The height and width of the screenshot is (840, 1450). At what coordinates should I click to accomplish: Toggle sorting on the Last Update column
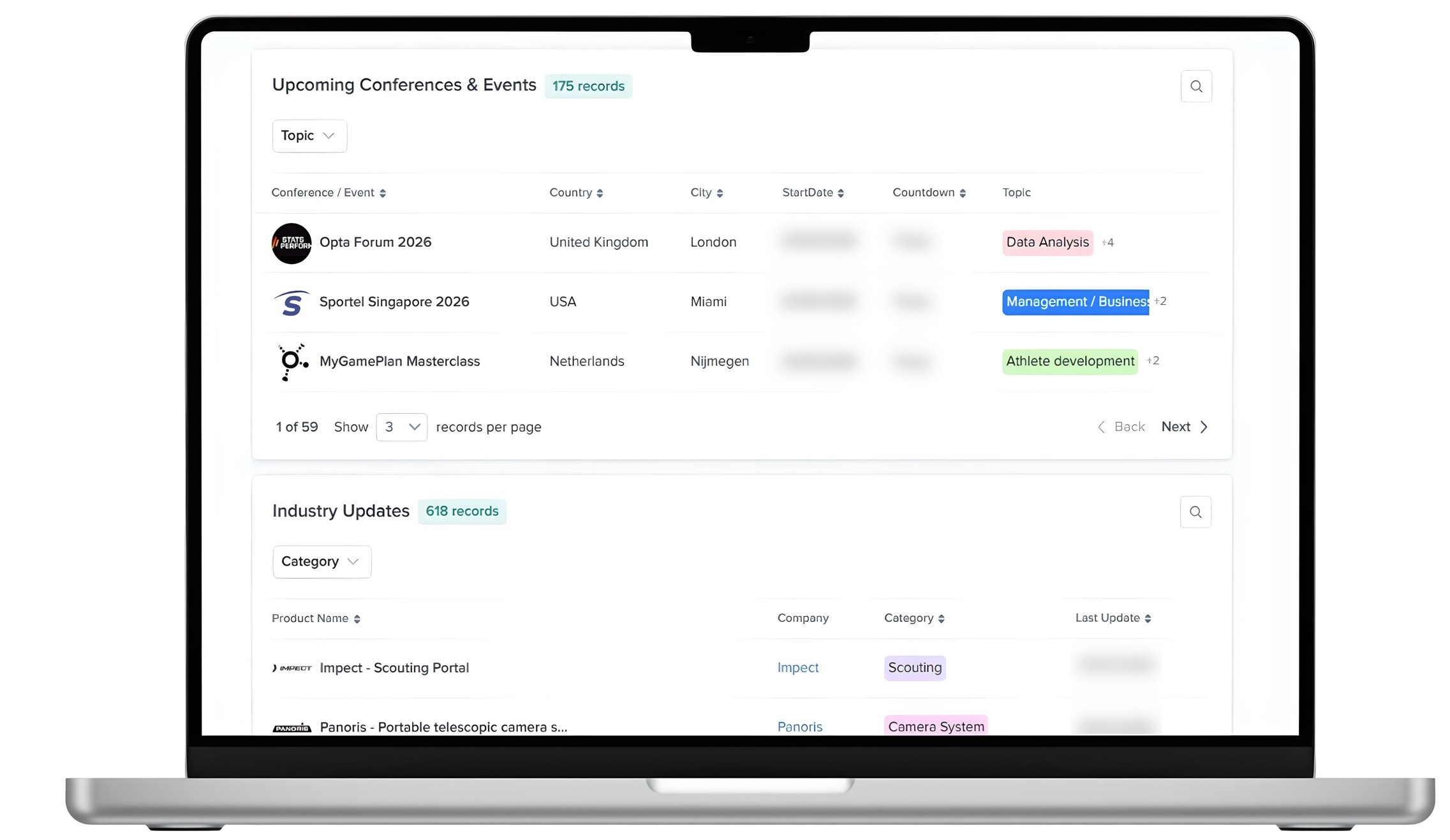[x=1148, y=617]
